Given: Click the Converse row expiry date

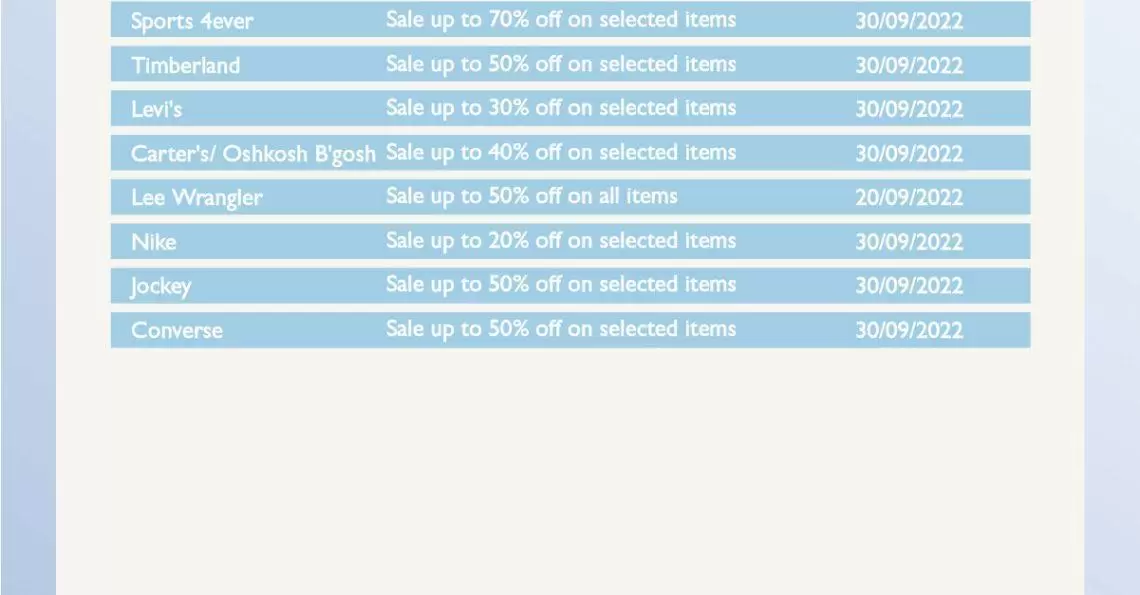Looking at the screenshot, I should (x=909, y=330).
